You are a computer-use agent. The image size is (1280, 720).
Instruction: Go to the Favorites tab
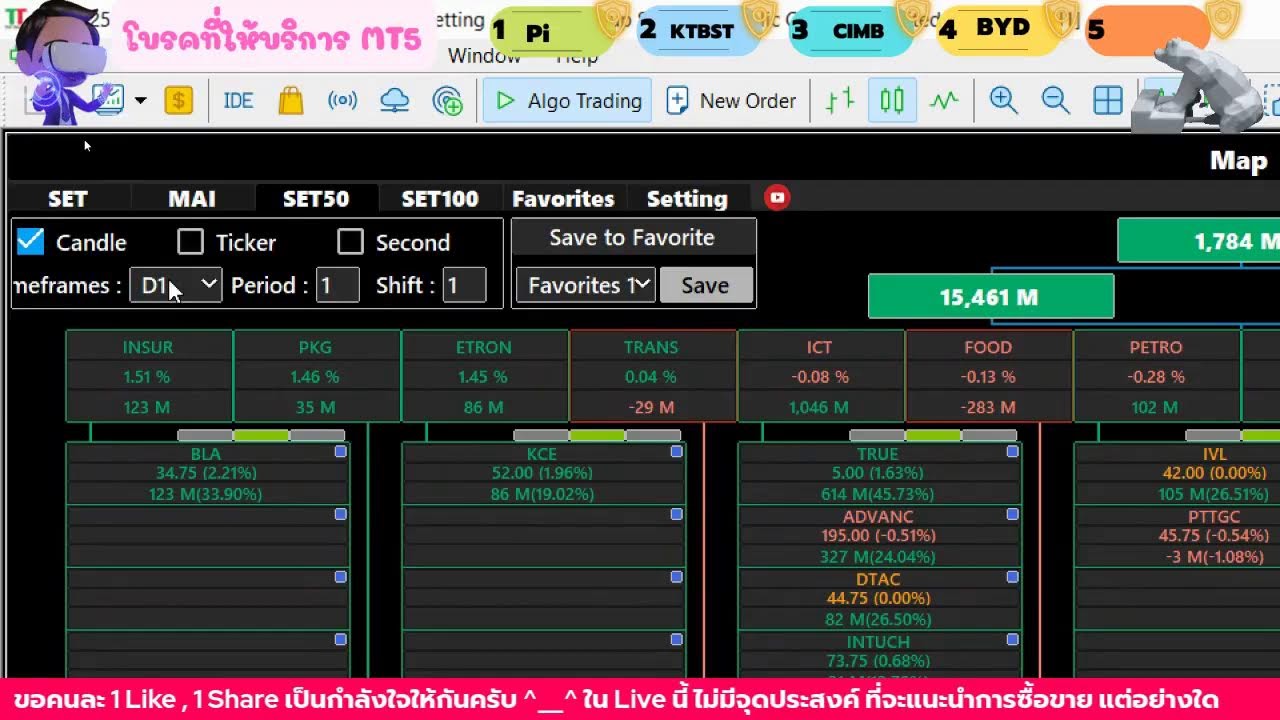(563, 198)
